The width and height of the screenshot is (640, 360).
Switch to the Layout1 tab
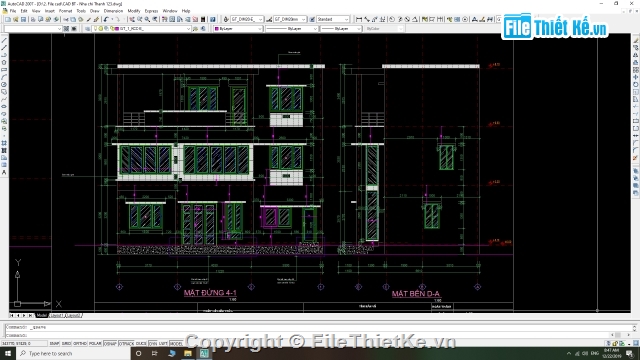[x=57, y=316]
